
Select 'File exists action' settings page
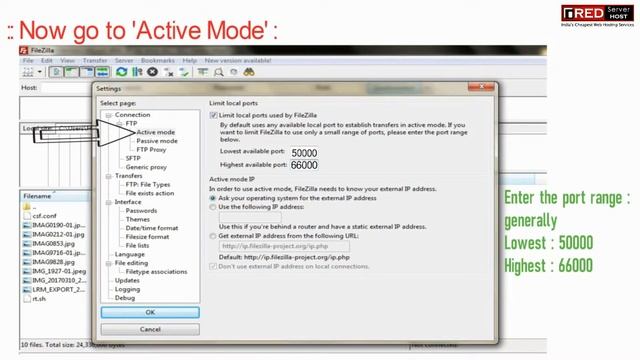150,193
